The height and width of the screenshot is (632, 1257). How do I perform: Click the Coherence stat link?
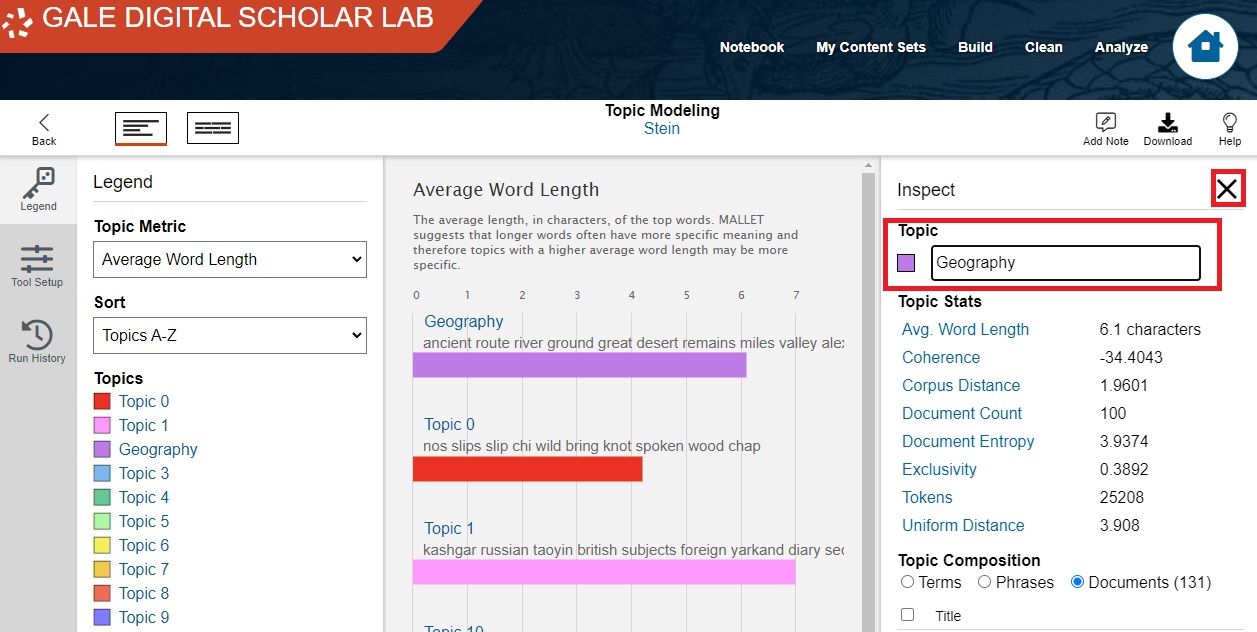pos(941,357)
